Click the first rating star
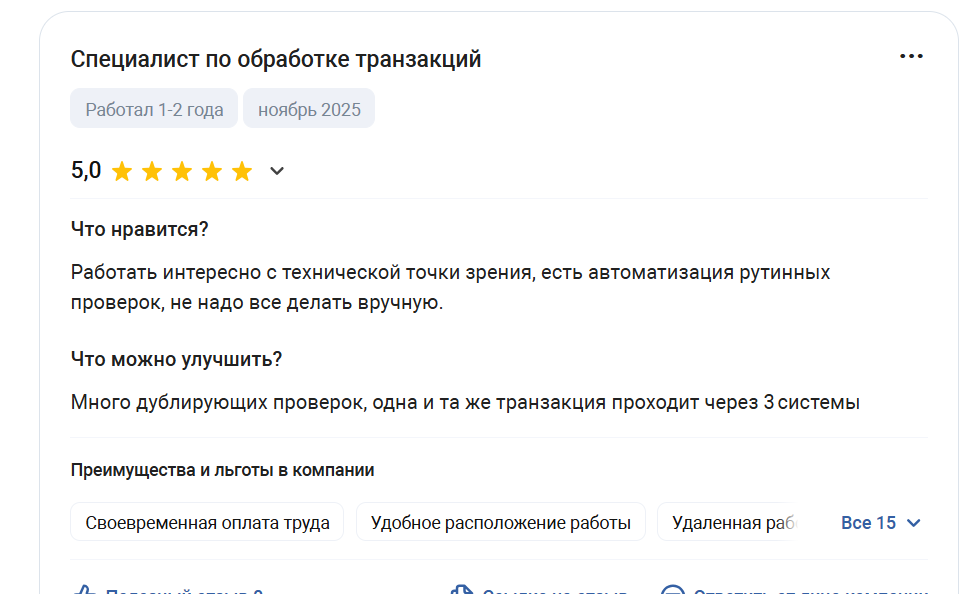Image resolution: width=968 pixels, height=594 pixels. 122,172
